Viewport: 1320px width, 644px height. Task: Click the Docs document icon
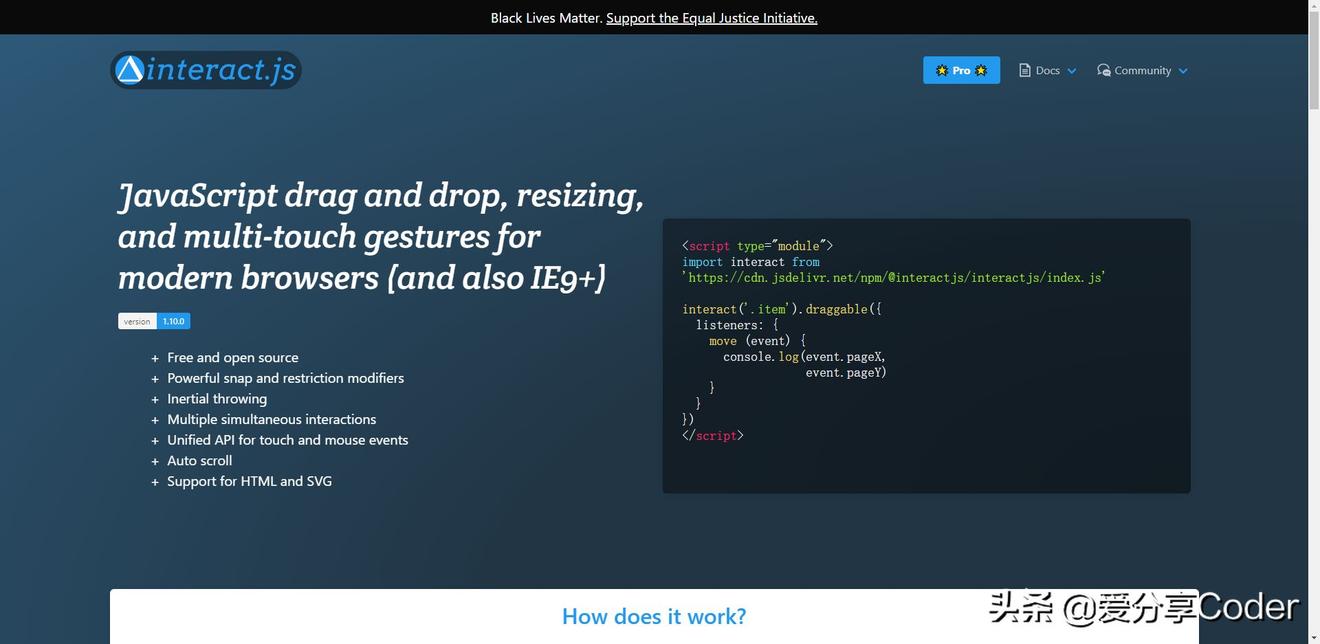1025,70
